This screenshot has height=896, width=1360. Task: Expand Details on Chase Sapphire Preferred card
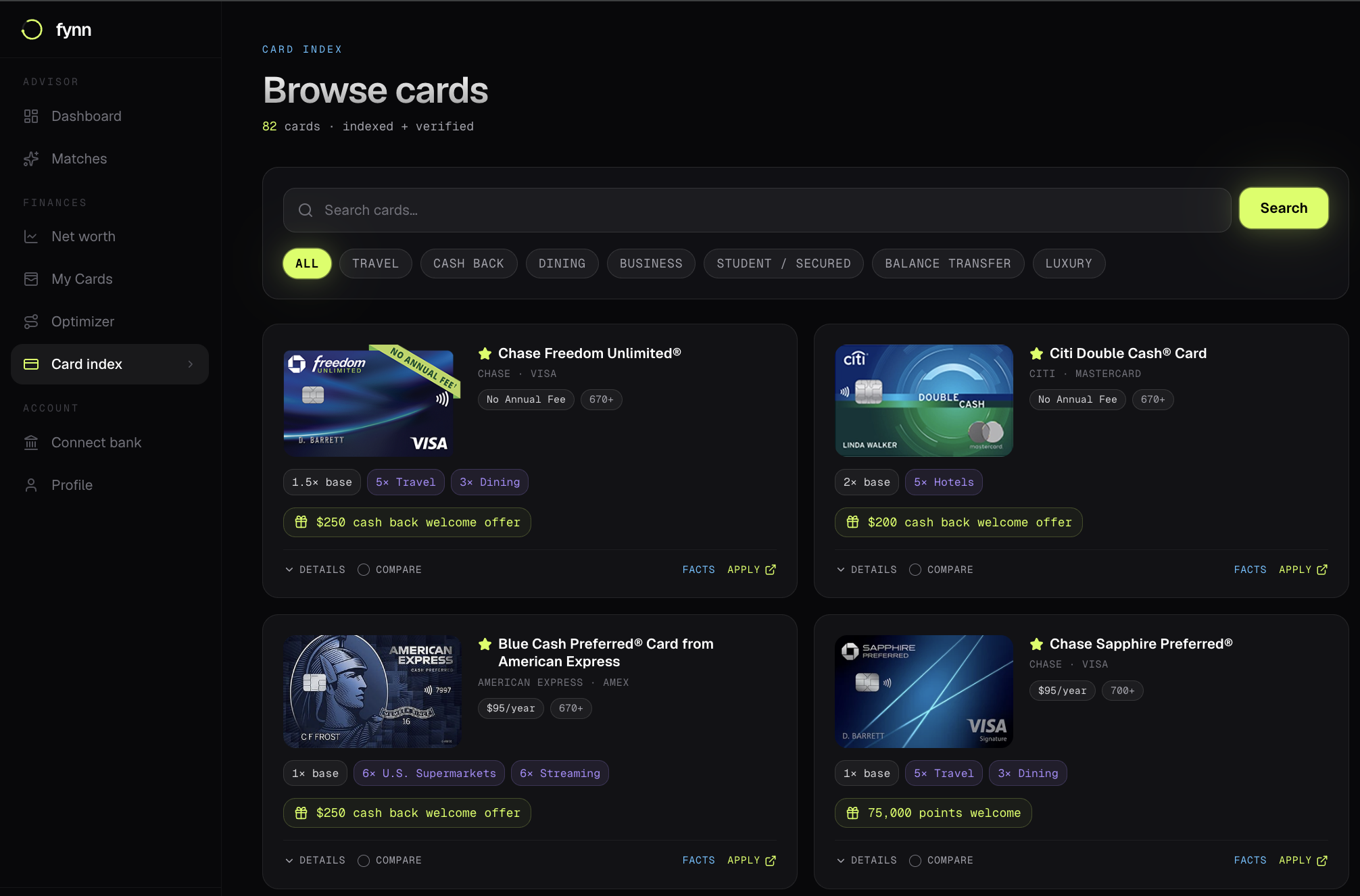(x=867, y=860)
